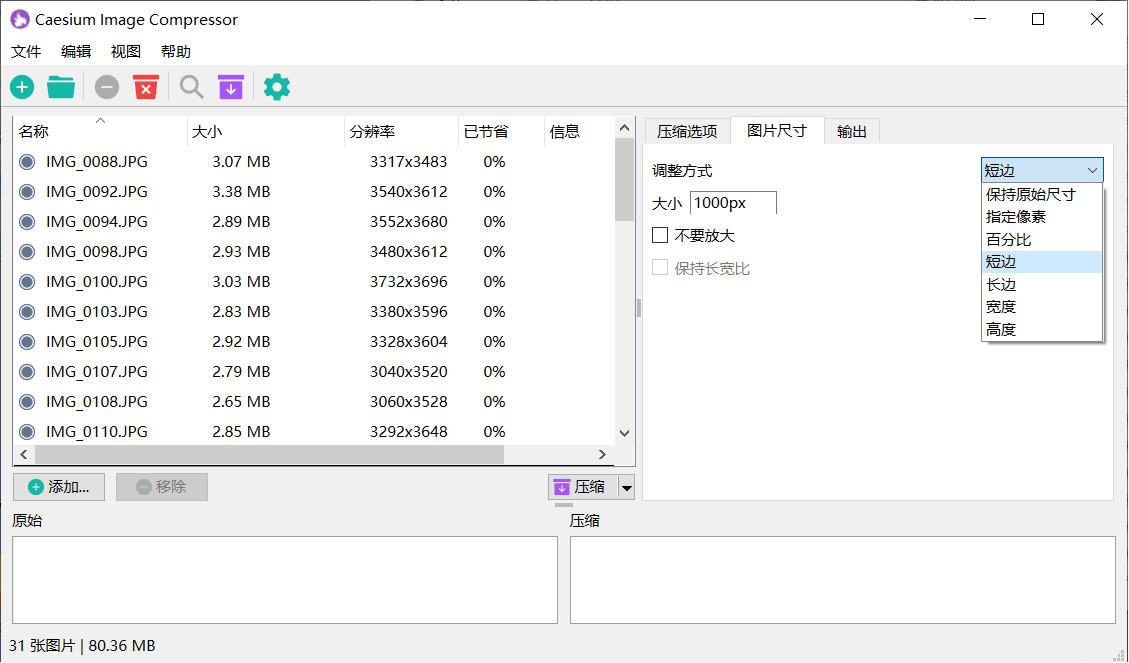Click the 大小 pixel input field
1129x663 pixels.
(x=732, y=203)
